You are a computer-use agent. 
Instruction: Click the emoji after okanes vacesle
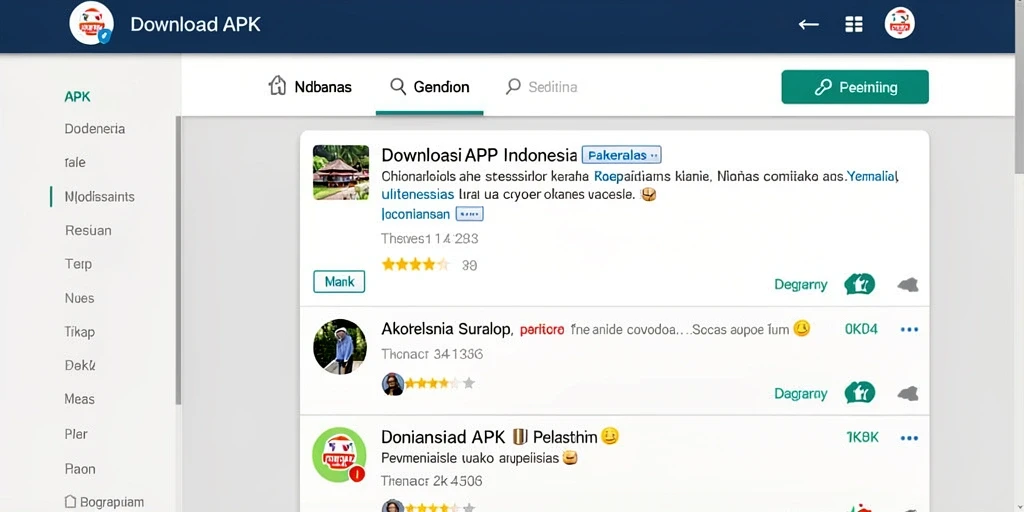(x=648, y=194)
